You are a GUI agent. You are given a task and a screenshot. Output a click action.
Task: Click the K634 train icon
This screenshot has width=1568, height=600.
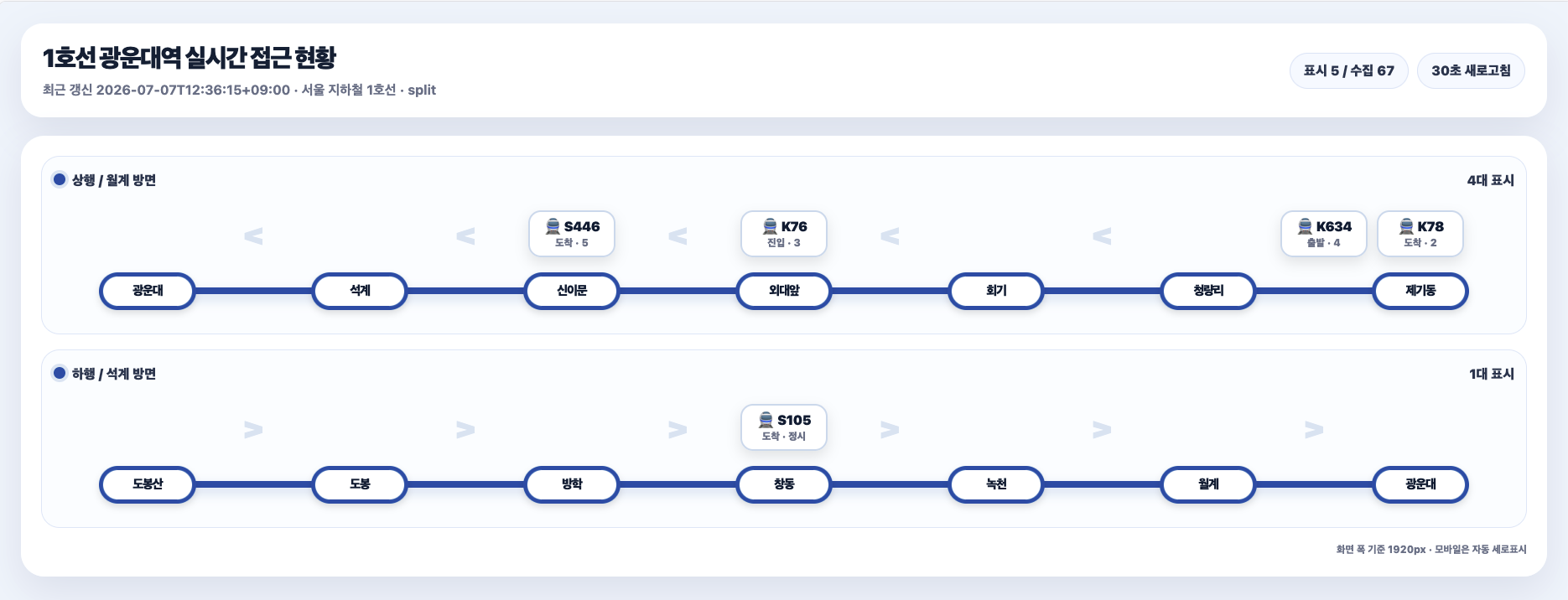pyautogui.click(x=1305, y=226)
